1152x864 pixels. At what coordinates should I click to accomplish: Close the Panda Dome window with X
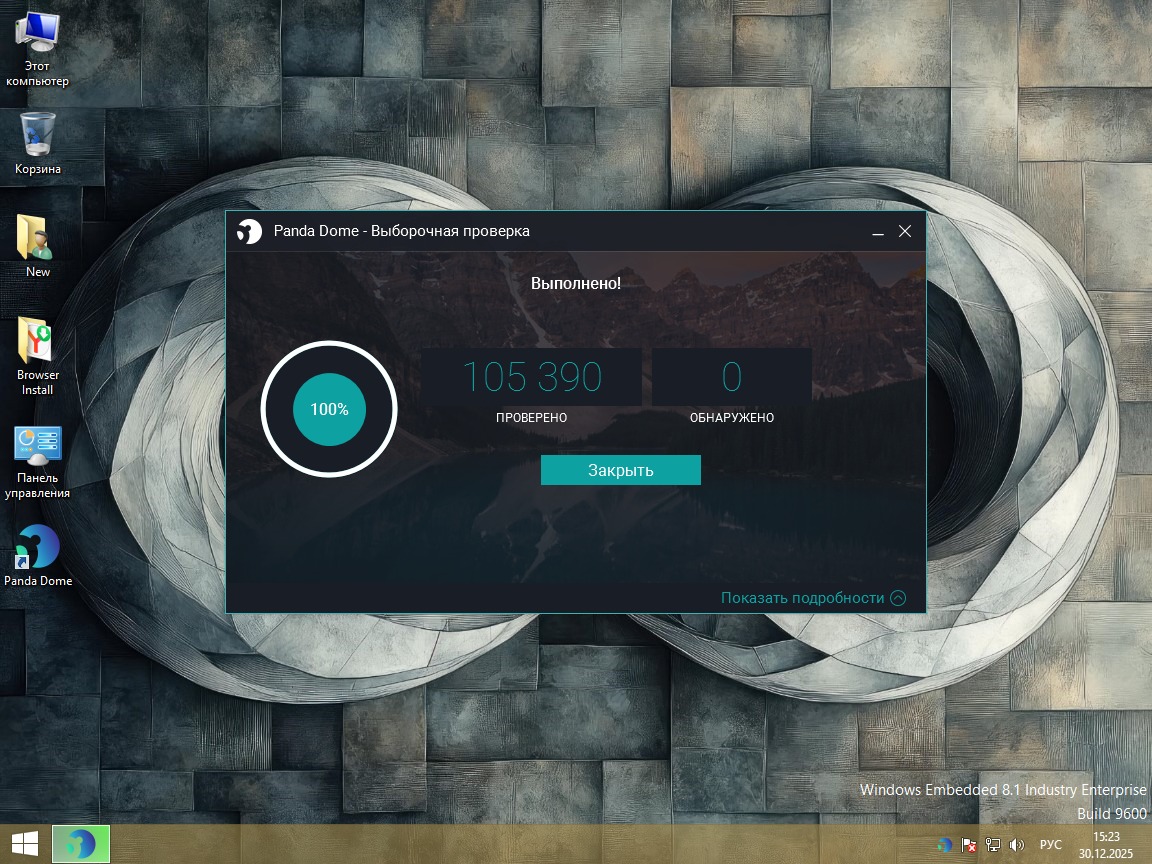click(905, 232)
